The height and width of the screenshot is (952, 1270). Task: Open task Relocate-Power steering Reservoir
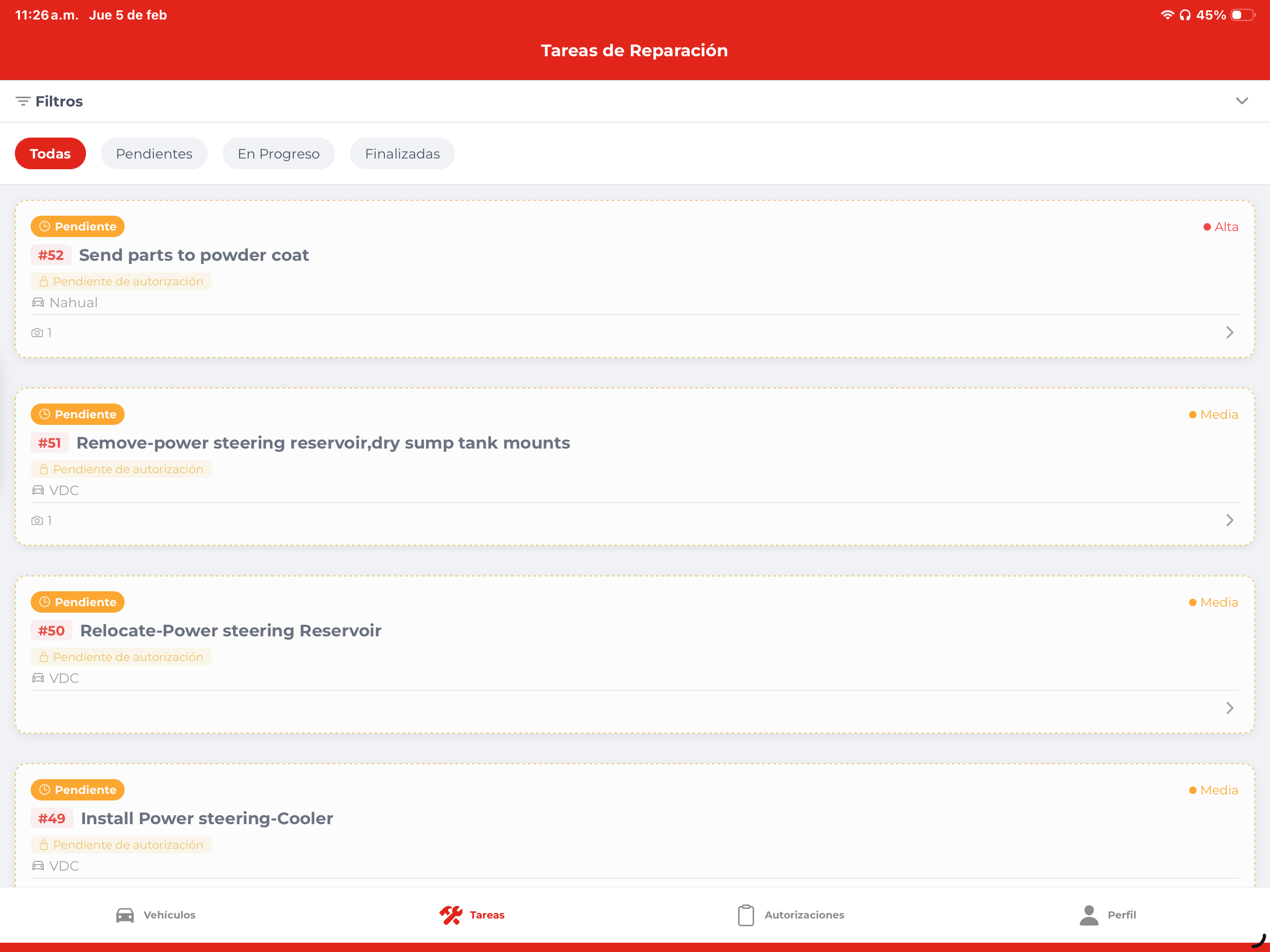[x=231, y=630]
